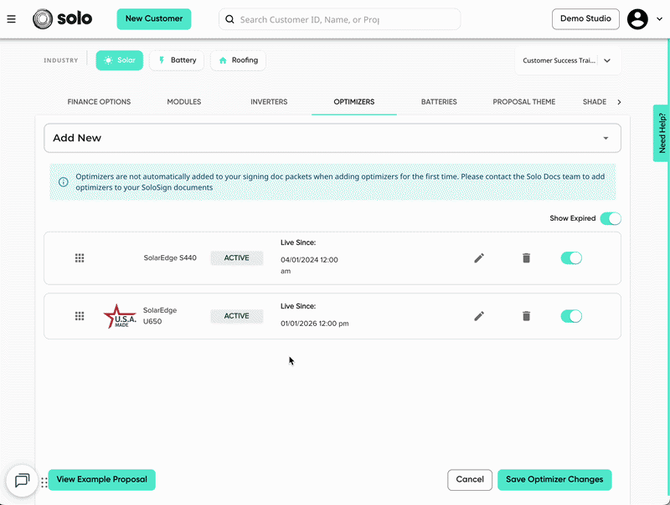Click the Solo logo
This screenshot has height=505, width=670.
pyautogui.click(x=62, y=19)
